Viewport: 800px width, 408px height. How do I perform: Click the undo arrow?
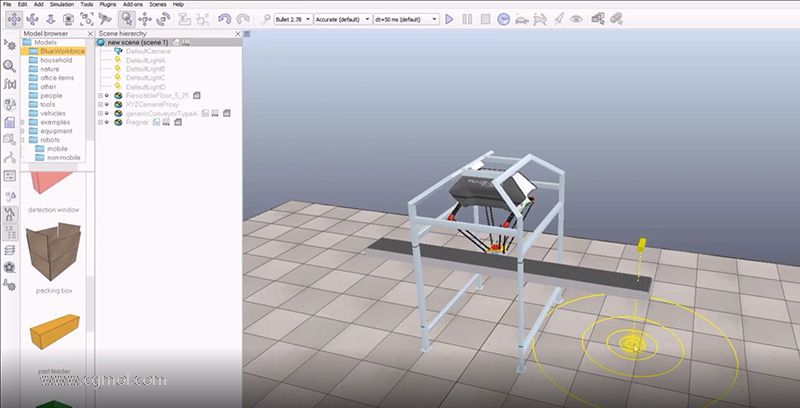(x=224, y=19)
